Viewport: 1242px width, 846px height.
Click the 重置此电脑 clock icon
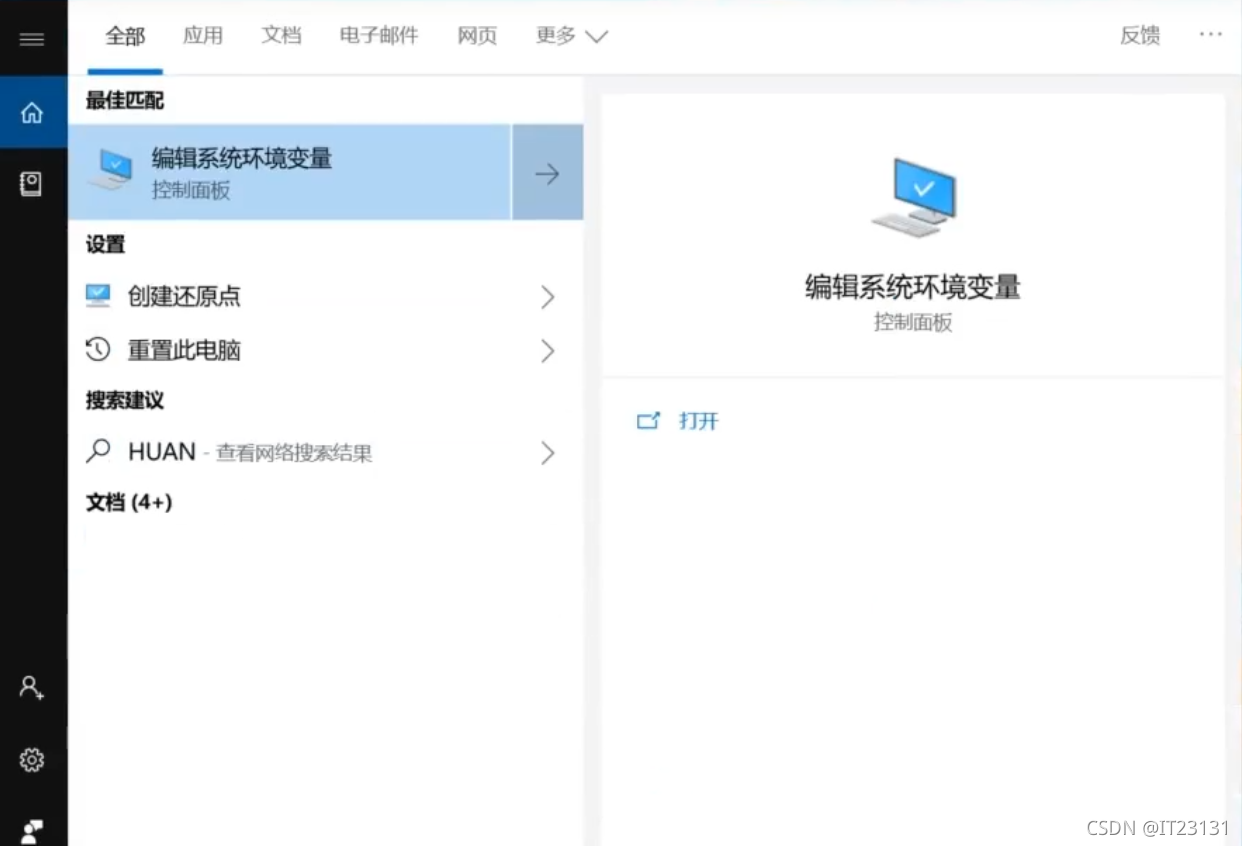click(x=97, y=350)
